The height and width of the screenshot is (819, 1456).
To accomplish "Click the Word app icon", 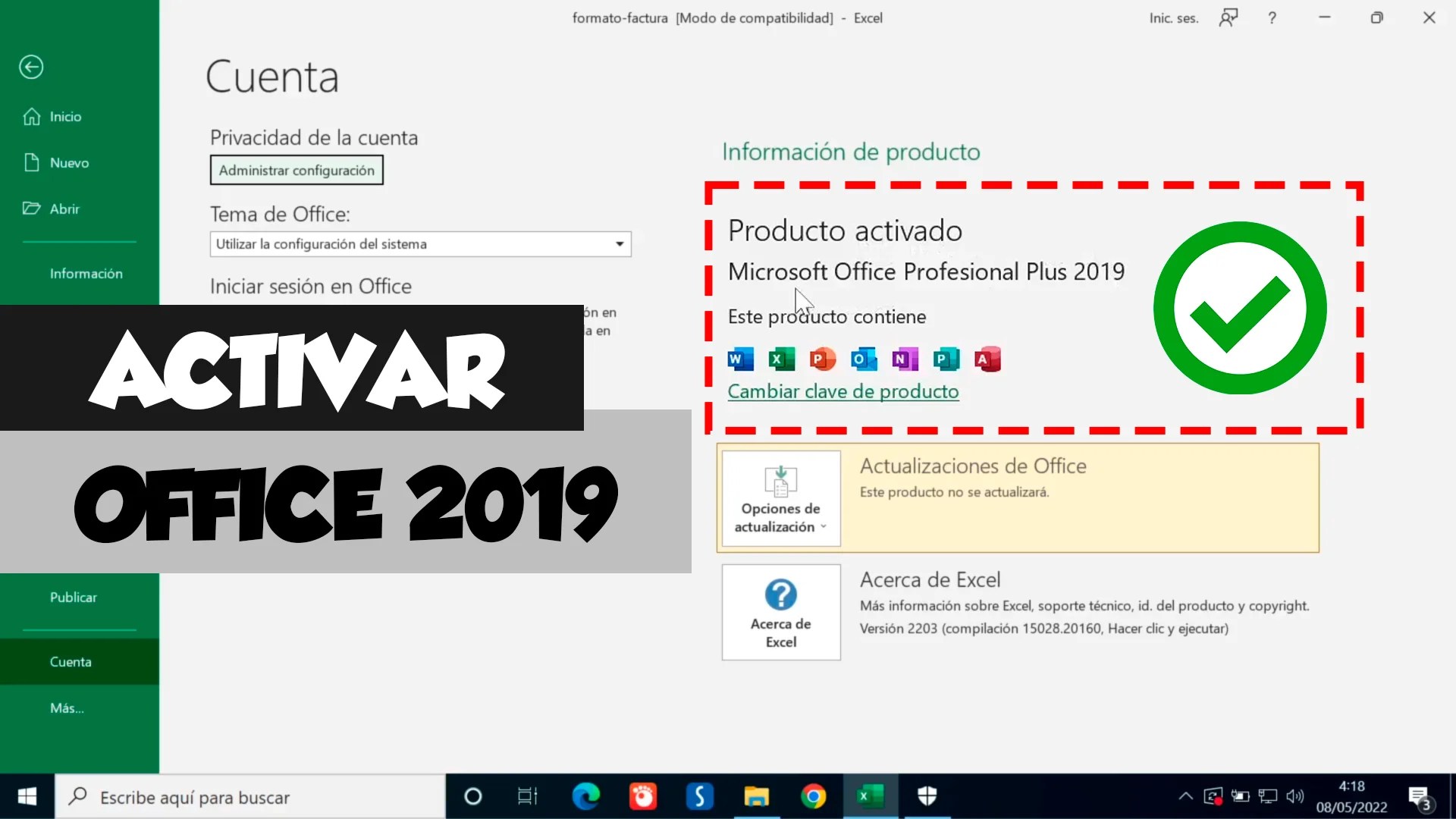I will point(740,359).
